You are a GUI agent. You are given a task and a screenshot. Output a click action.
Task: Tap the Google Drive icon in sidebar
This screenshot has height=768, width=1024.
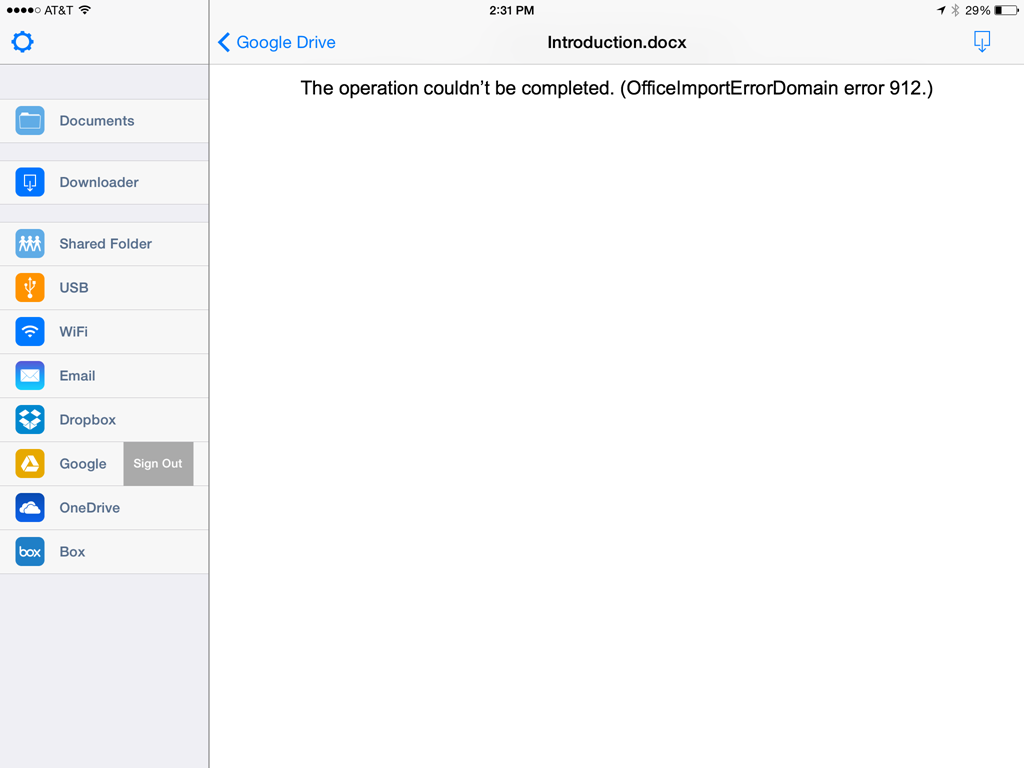[30, 464]
